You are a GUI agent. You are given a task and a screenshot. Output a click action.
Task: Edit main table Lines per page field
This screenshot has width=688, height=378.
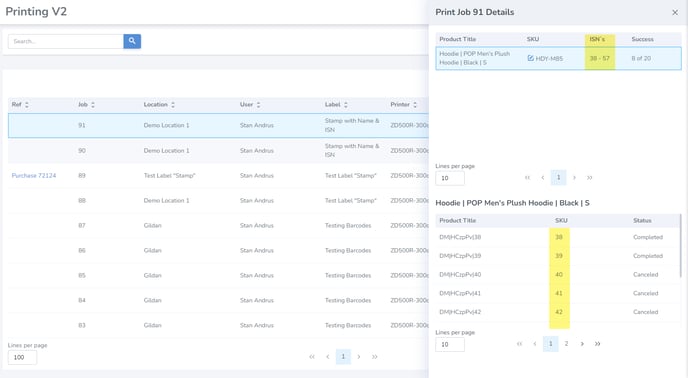pyautogui.click(x=22, y=357)
